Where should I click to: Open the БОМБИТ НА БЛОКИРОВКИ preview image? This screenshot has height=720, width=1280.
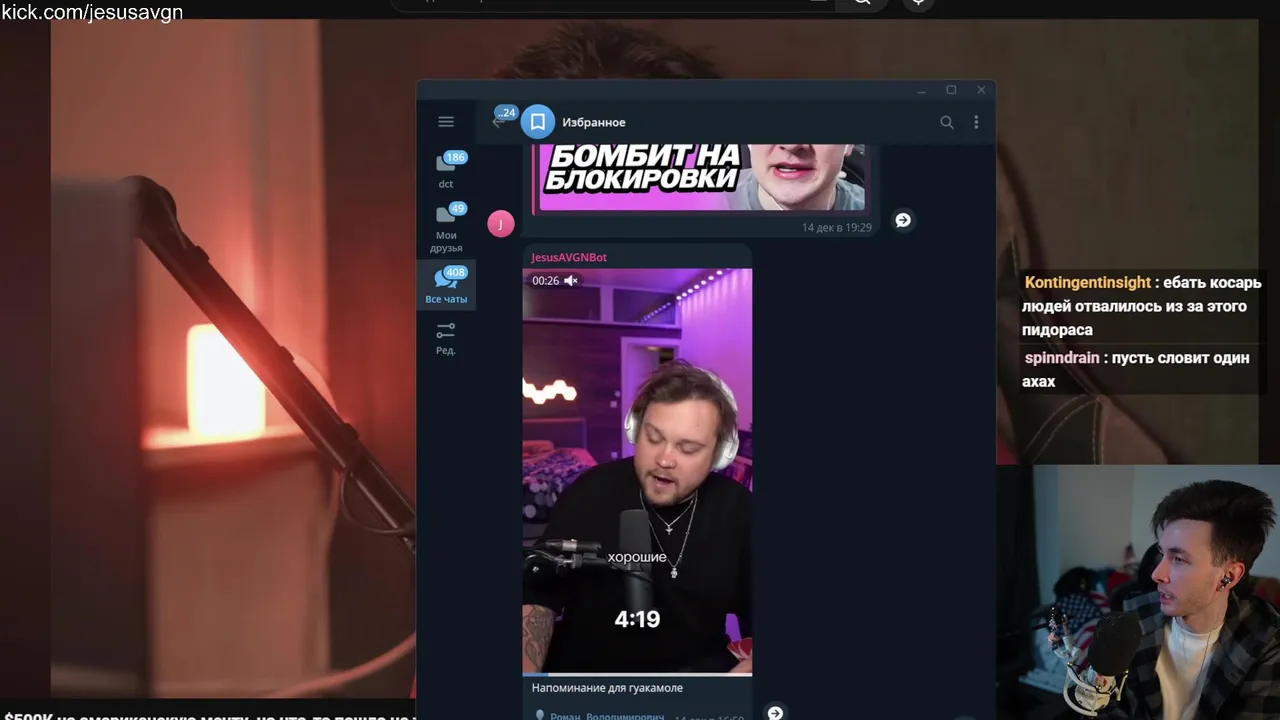(702, 177)
